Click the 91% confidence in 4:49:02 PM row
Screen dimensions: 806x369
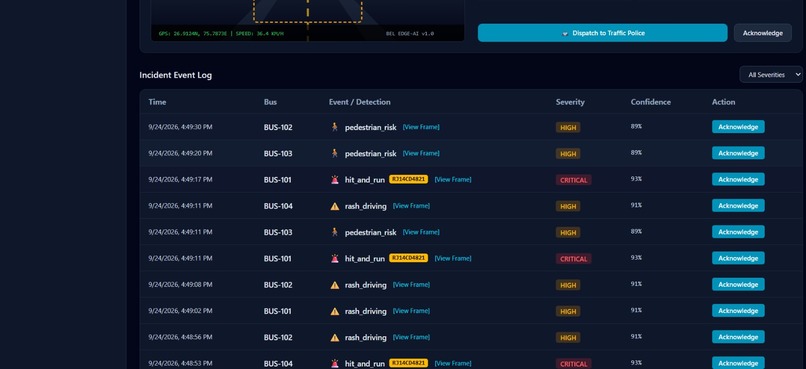(x=636, y=310)
